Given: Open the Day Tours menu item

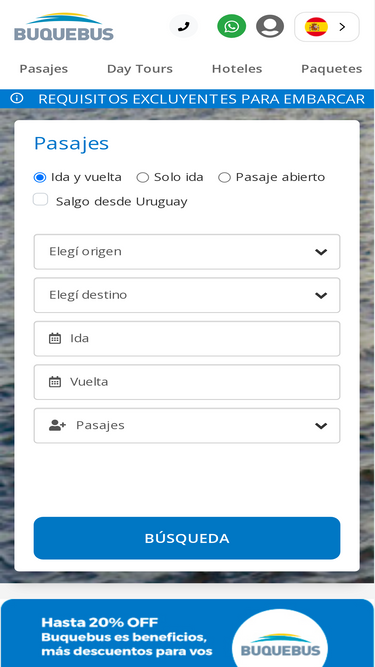Looking at the screenshot, I should pyautogui.click(x=140, y=69).
